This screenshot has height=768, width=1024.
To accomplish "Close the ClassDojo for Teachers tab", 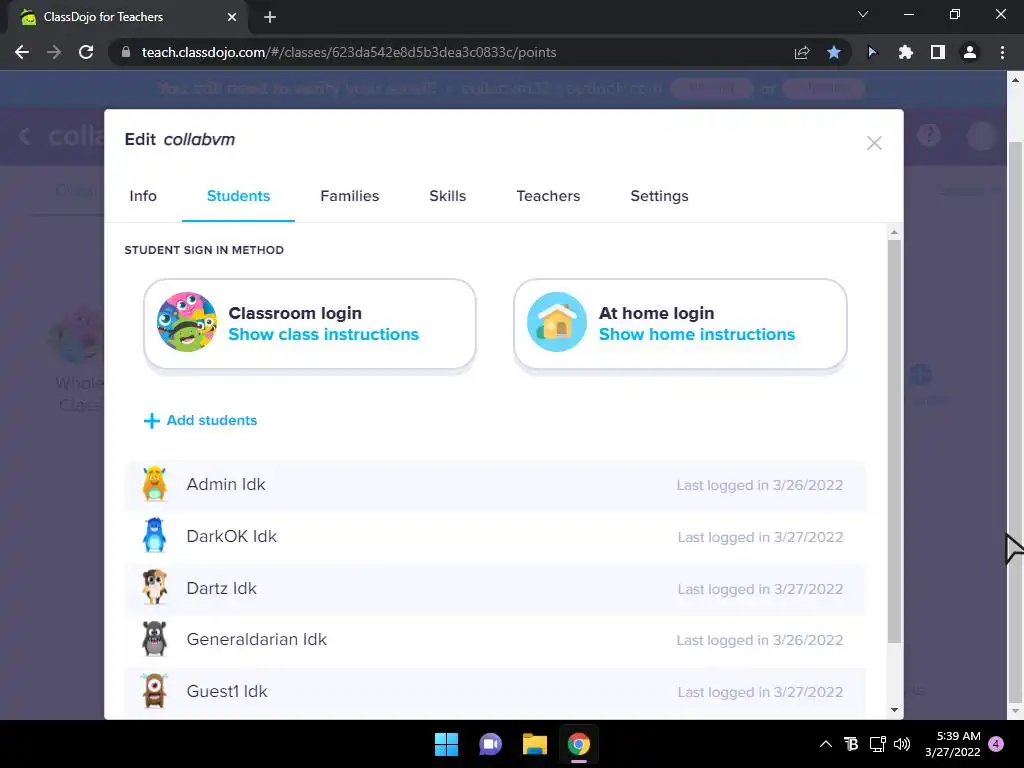I will [x=232, y=17].
